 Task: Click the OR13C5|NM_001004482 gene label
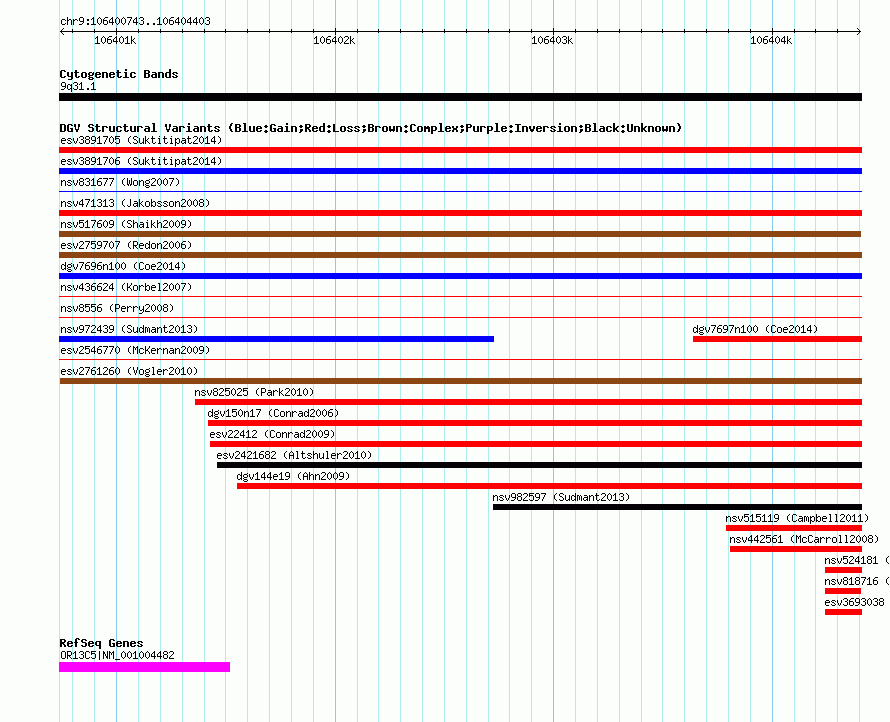117,655
